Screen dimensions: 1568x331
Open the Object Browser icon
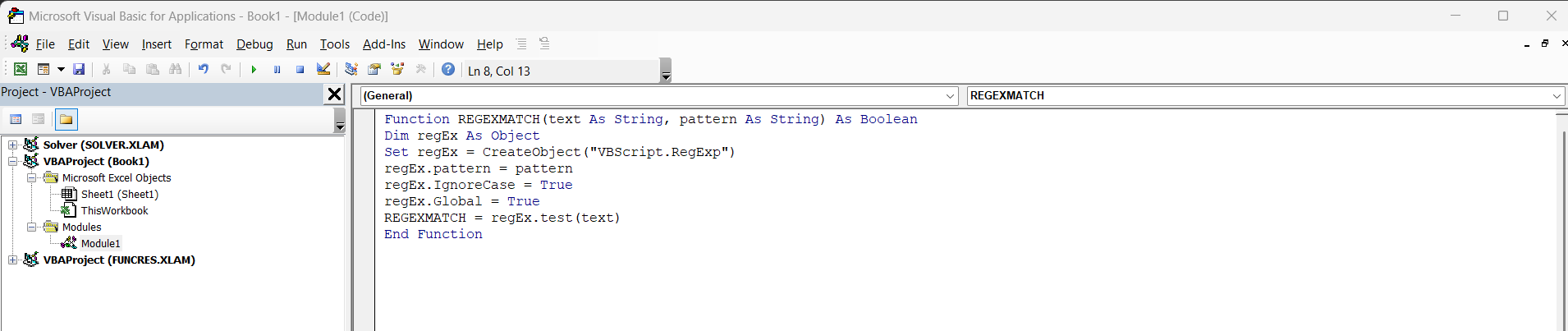coord(397,70)
